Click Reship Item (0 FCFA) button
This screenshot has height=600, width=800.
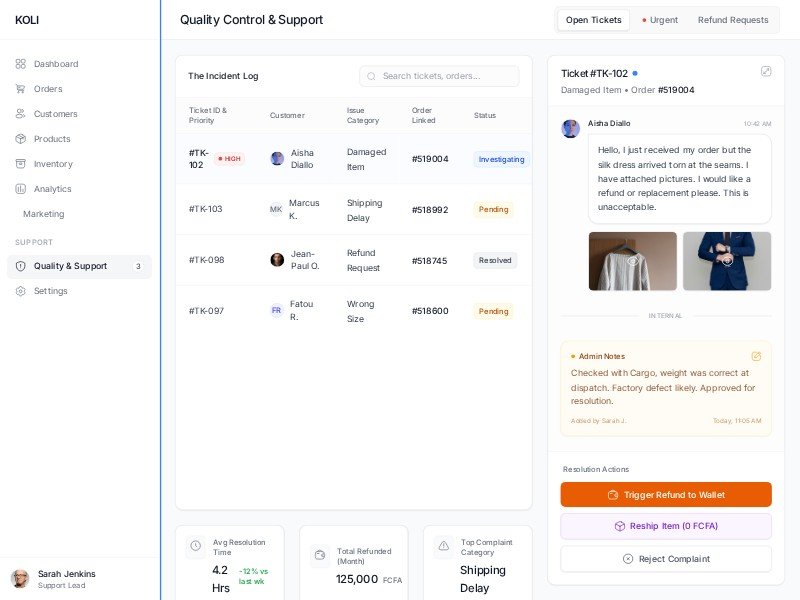pos(666,526)
